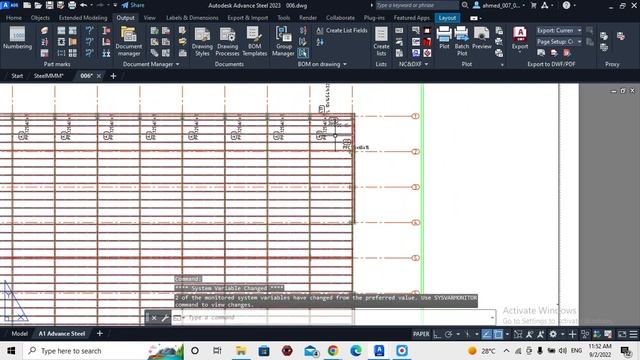The height and width of the screenshot is (360, 640).
Task: Toggle object snap tracking in status bar
Action: tap(487, 334)
